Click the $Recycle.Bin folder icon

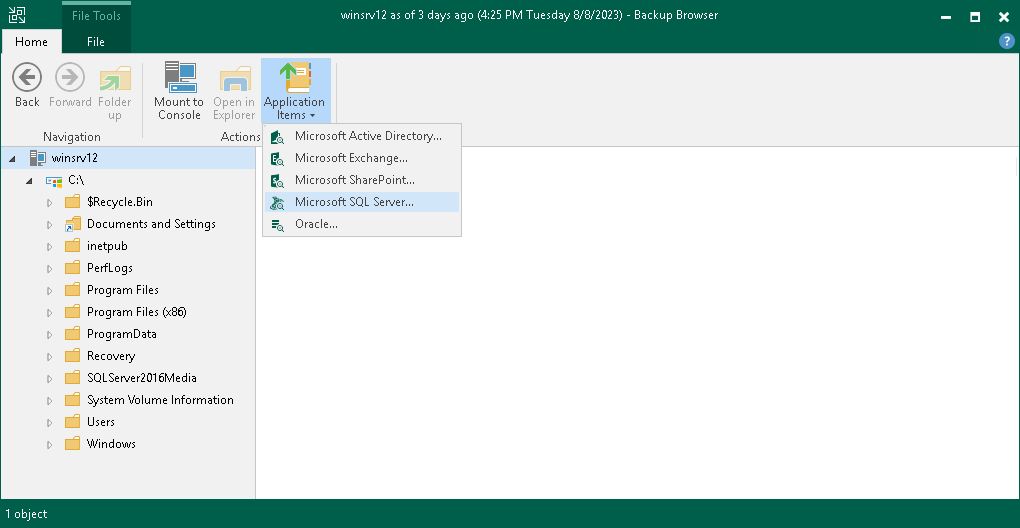(73, 202)
